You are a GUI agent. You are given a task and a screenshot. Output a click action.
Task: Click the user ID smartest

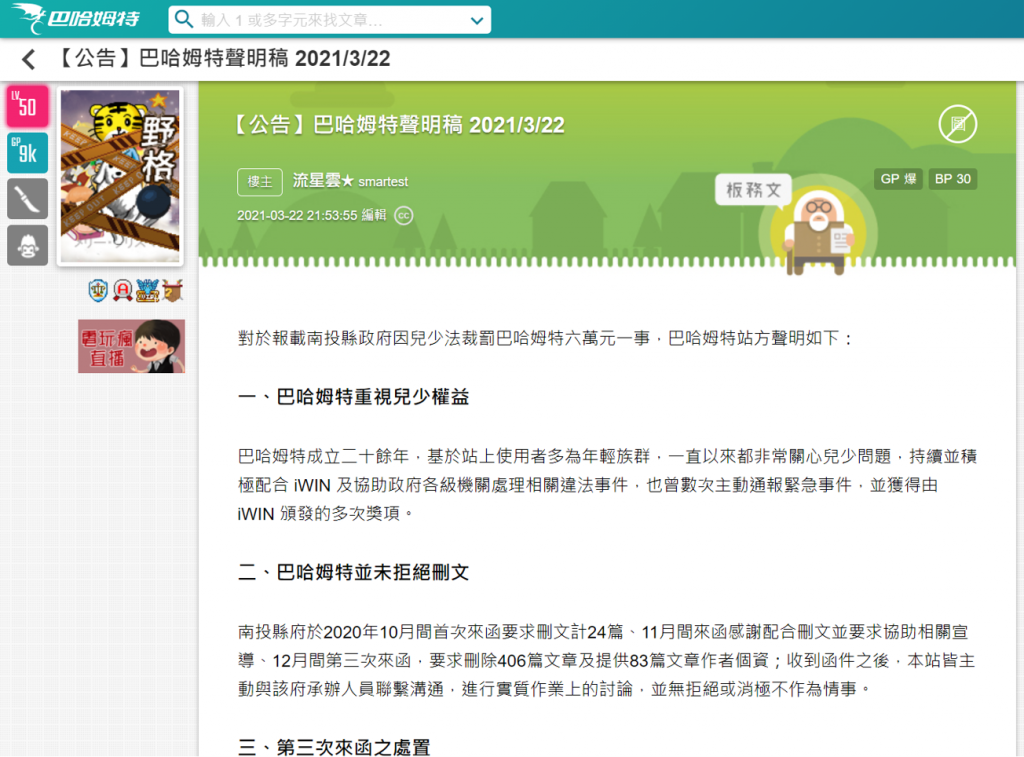(x=383, y=182)
